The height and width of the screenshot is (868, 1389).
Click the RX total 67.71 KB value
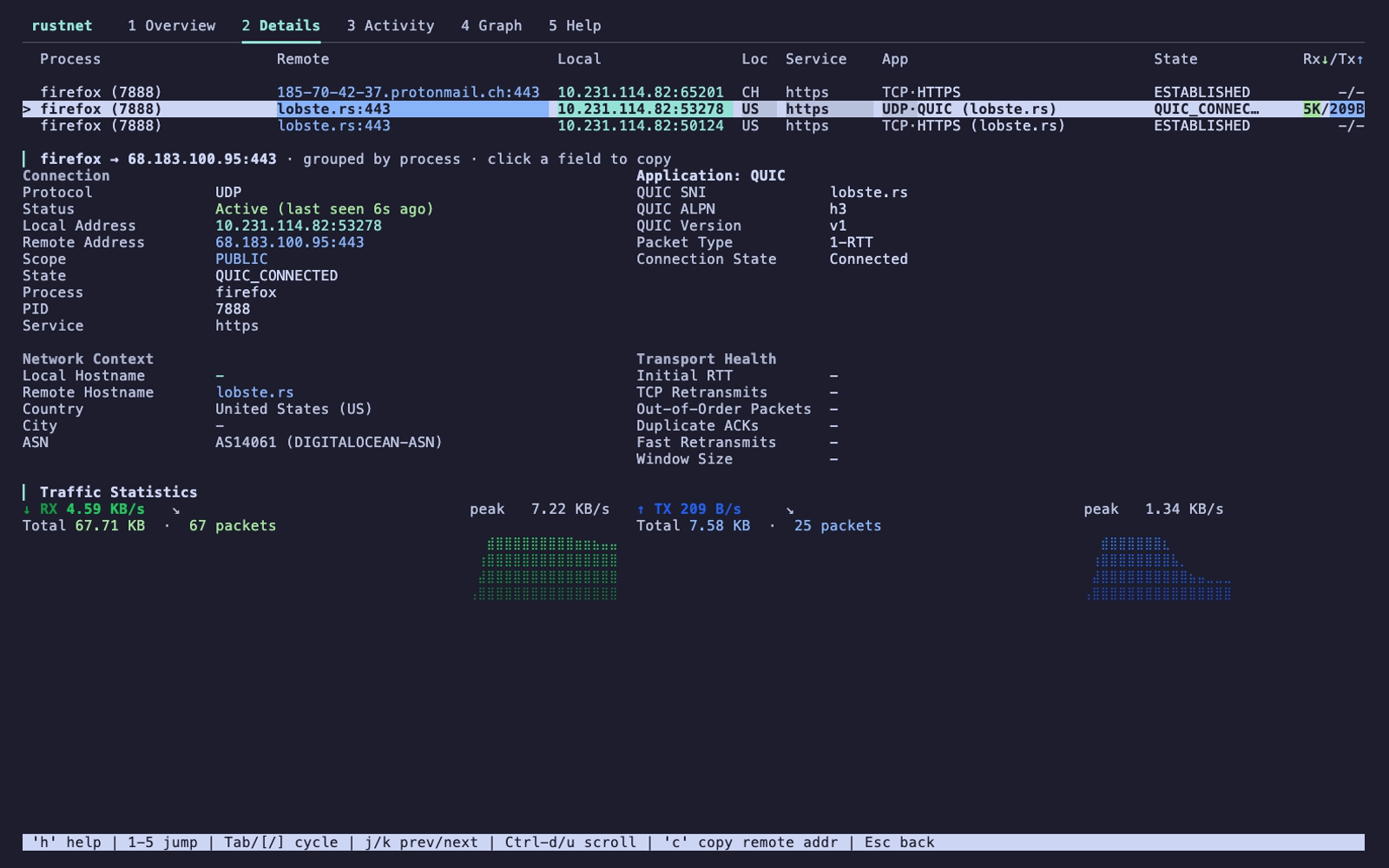(x=110, y=526)
